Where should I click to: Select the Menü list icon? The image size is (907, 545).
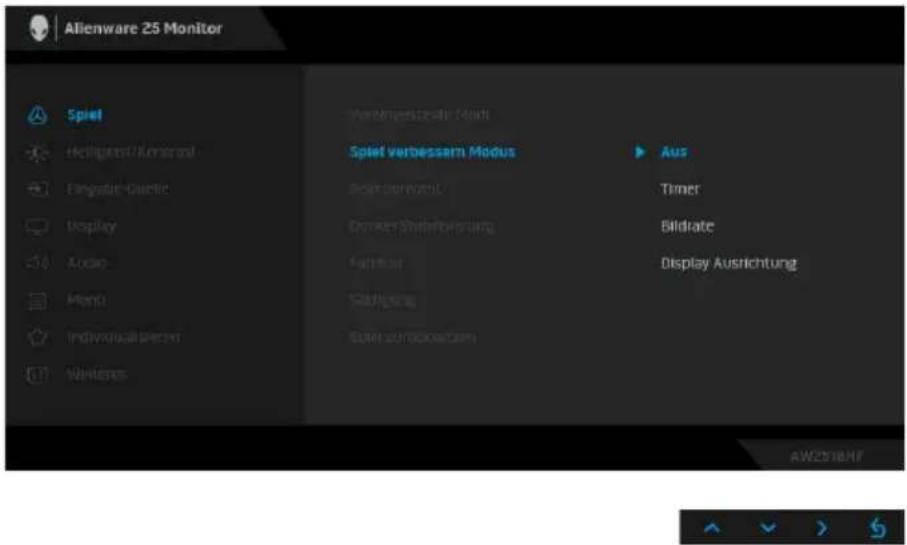38,300
